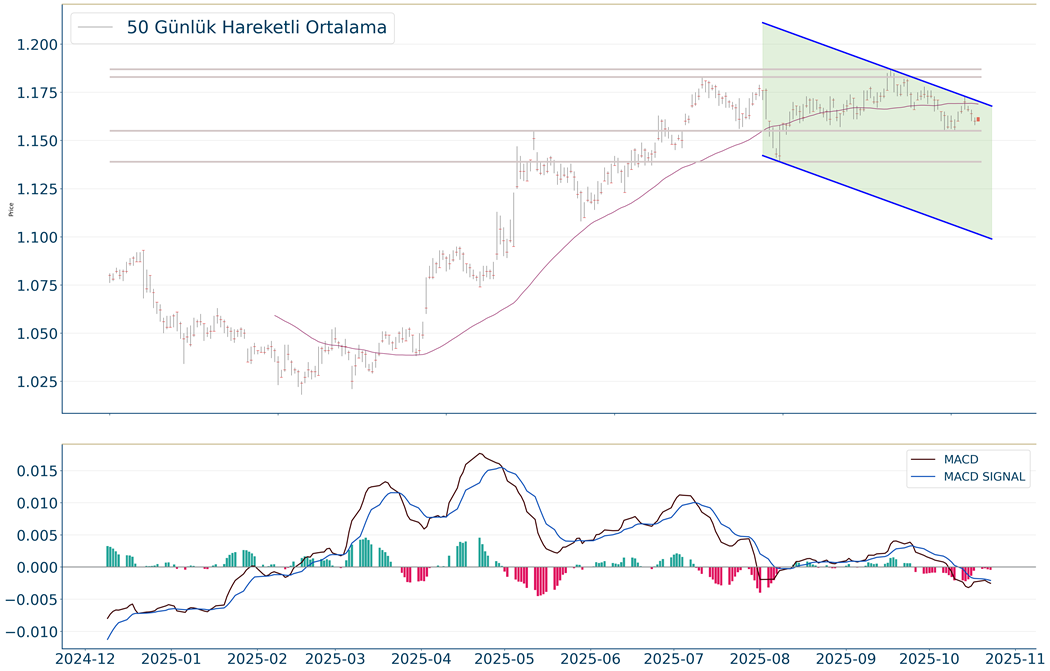Click the 1.100 price axis label

point(37,237)
